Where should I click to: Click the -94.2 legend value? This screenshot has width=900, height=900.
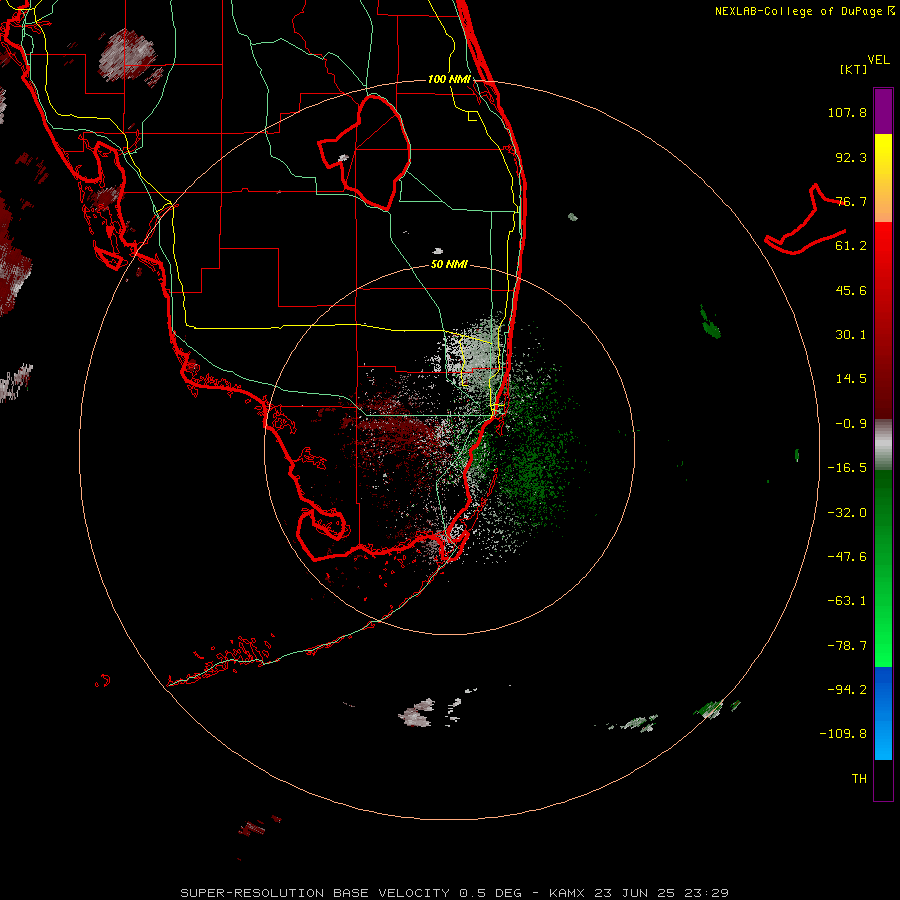coord(847,689)
